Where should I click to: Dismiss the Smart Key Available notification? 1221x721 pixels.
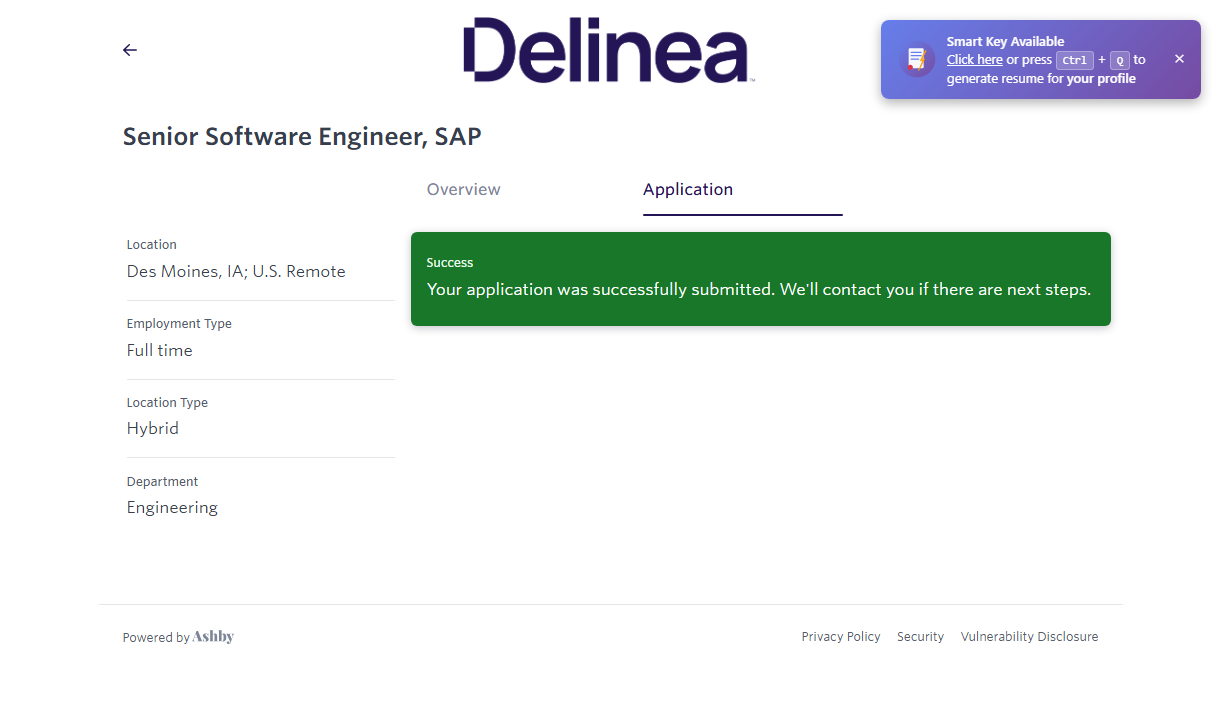(1179, 59)
